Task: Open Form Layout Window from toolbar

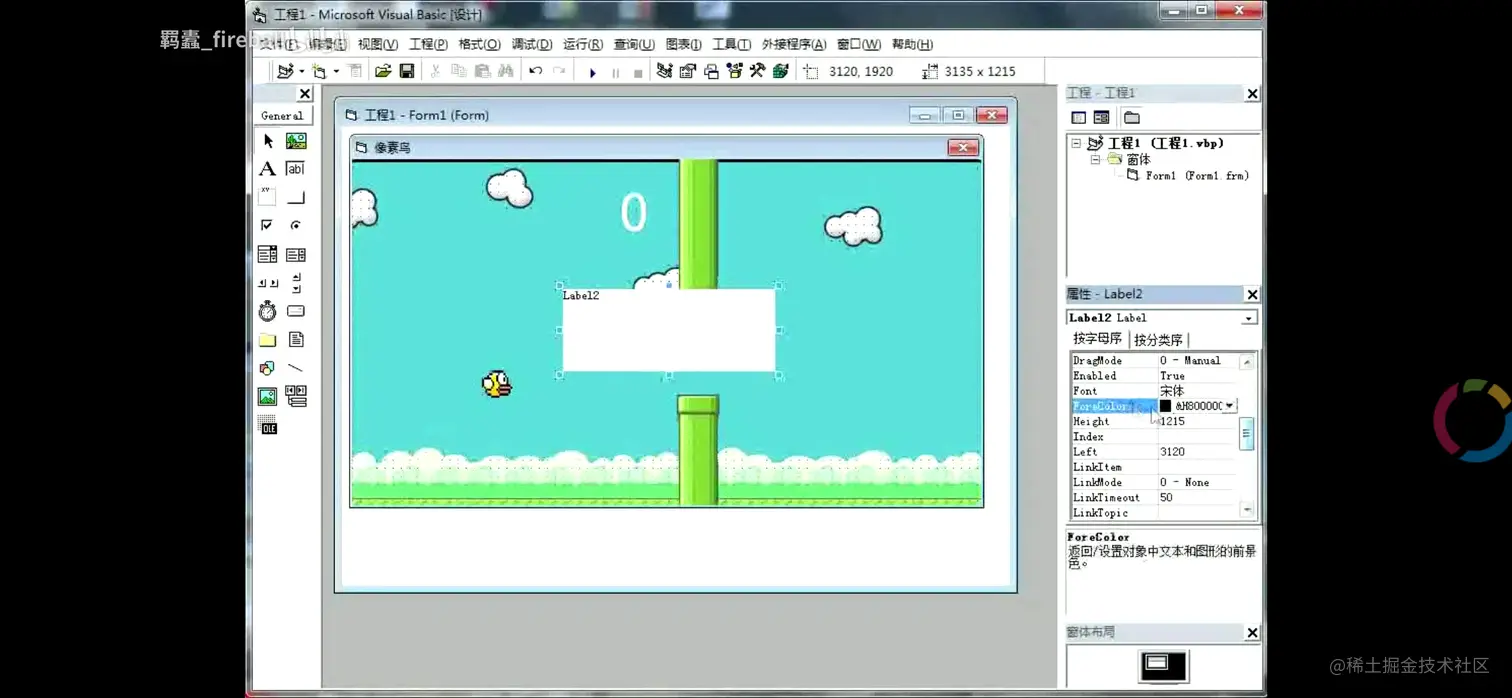Action: point(711,71)
